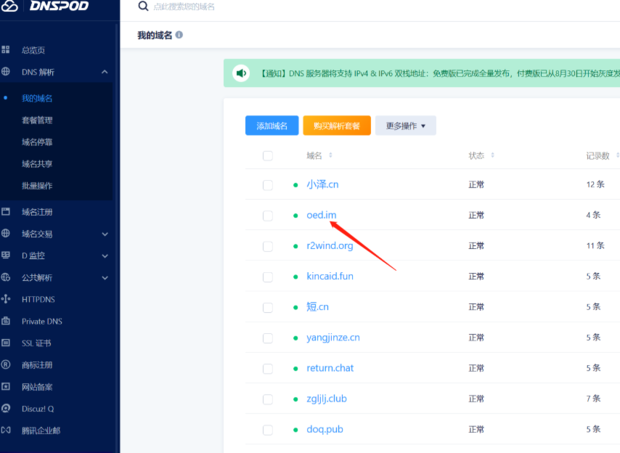Open the zgljlj.club domain link
Screen dimensions: 620x453
[x=327, y=398]
